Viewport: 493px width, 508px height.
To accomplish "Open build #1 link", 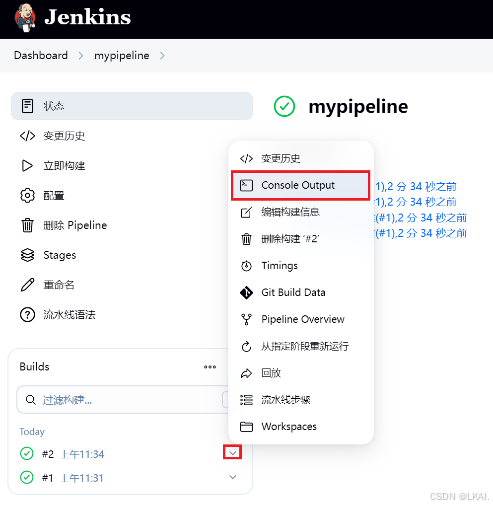I will [47, 478].
